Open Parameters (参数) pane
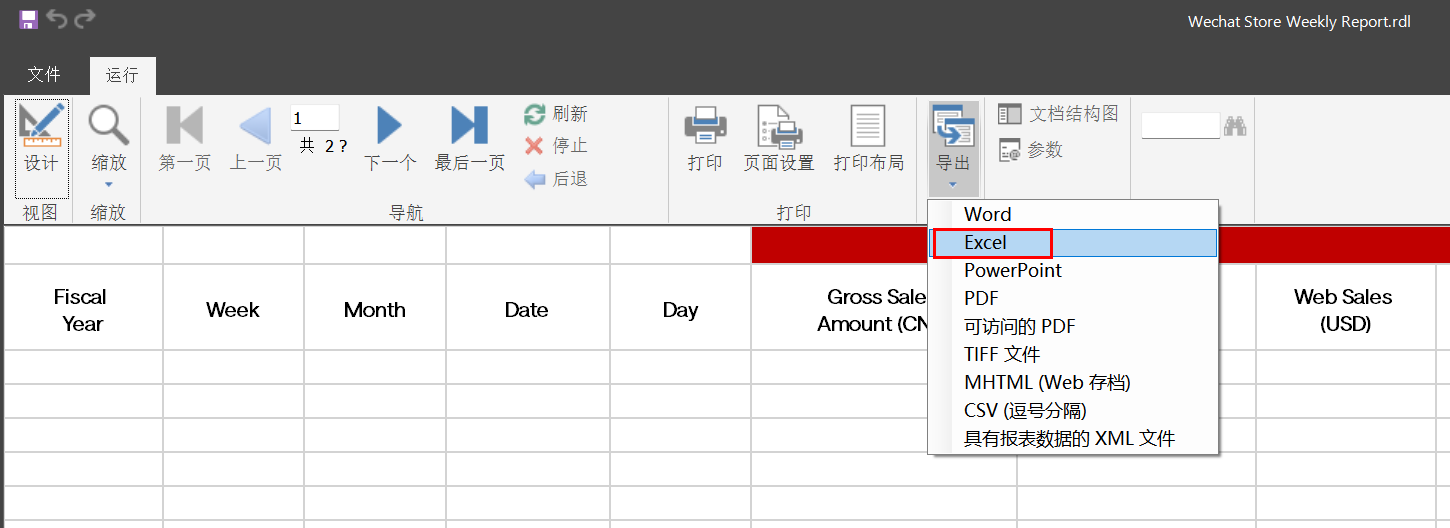Screen dimensions: 1450x528 (1031, 150)
